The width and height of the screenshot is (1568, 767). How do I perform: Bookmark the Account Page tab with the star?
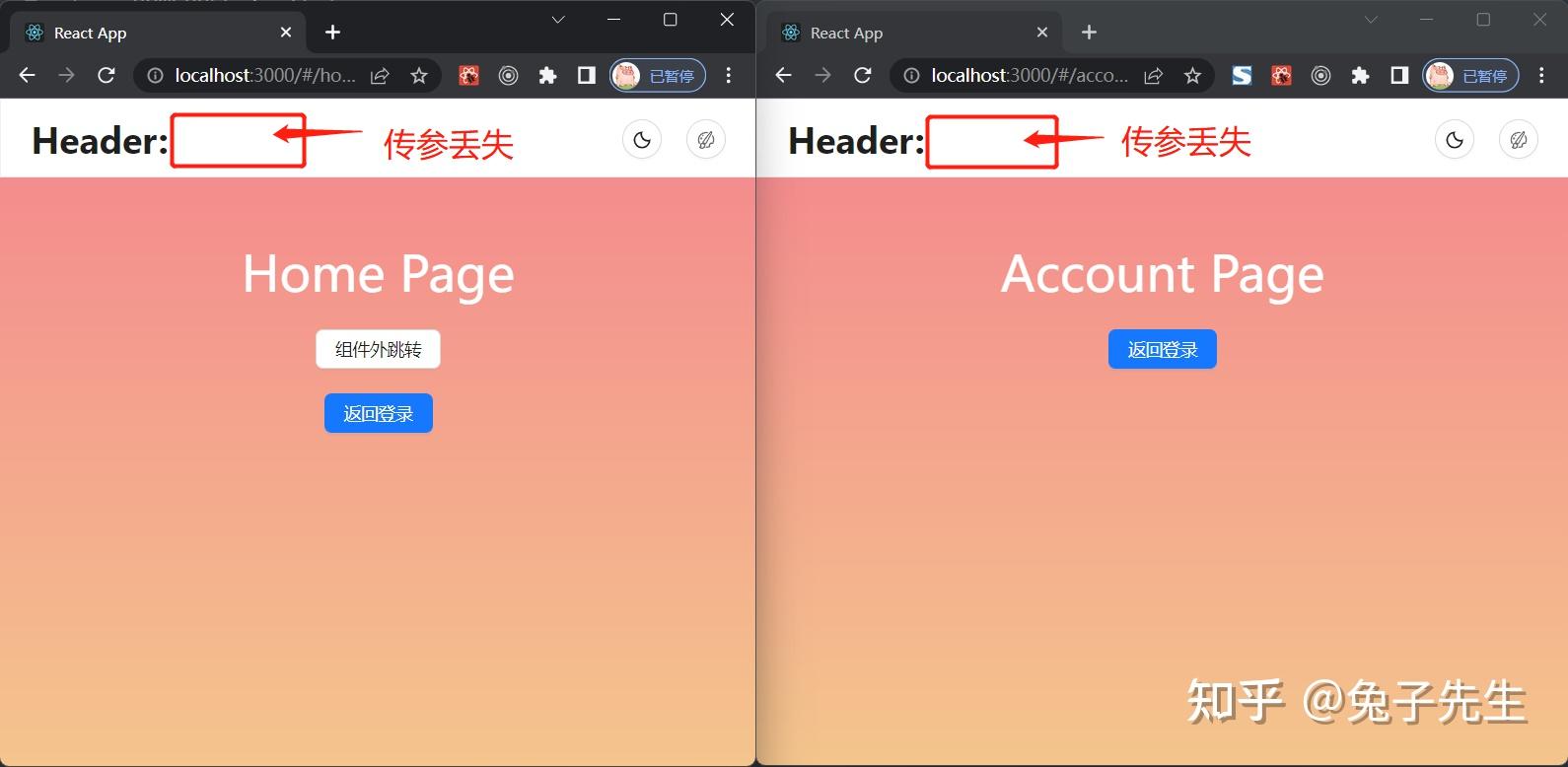(x=1192, y=76)
